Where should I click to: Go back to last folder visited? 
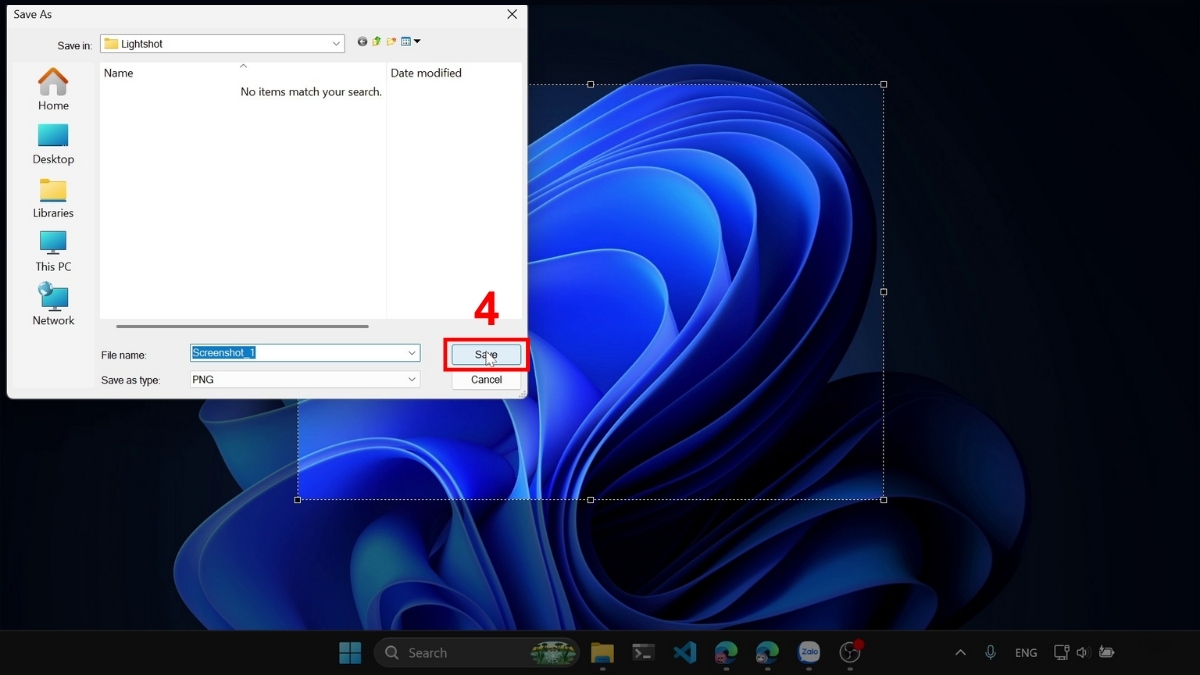click(363, 42)
